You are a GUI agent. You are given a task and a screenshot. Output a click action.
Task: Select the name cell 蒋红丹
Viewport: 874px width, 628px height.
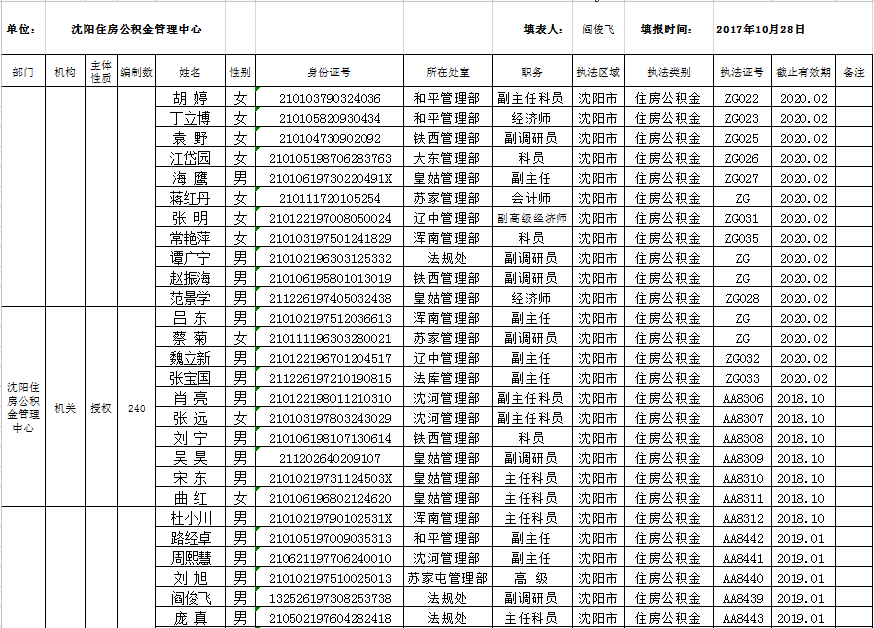(x=190, y=198)
